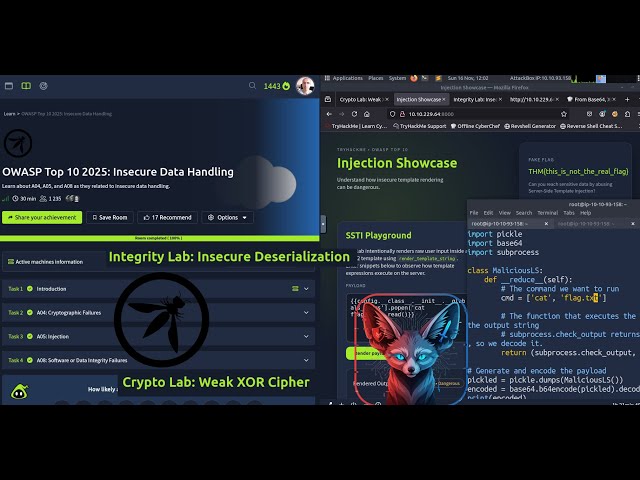The width and height of the screenshot is (640, 480).
Task: Click the OWASP room breadcrumb text
Action: tap(67, 114)
